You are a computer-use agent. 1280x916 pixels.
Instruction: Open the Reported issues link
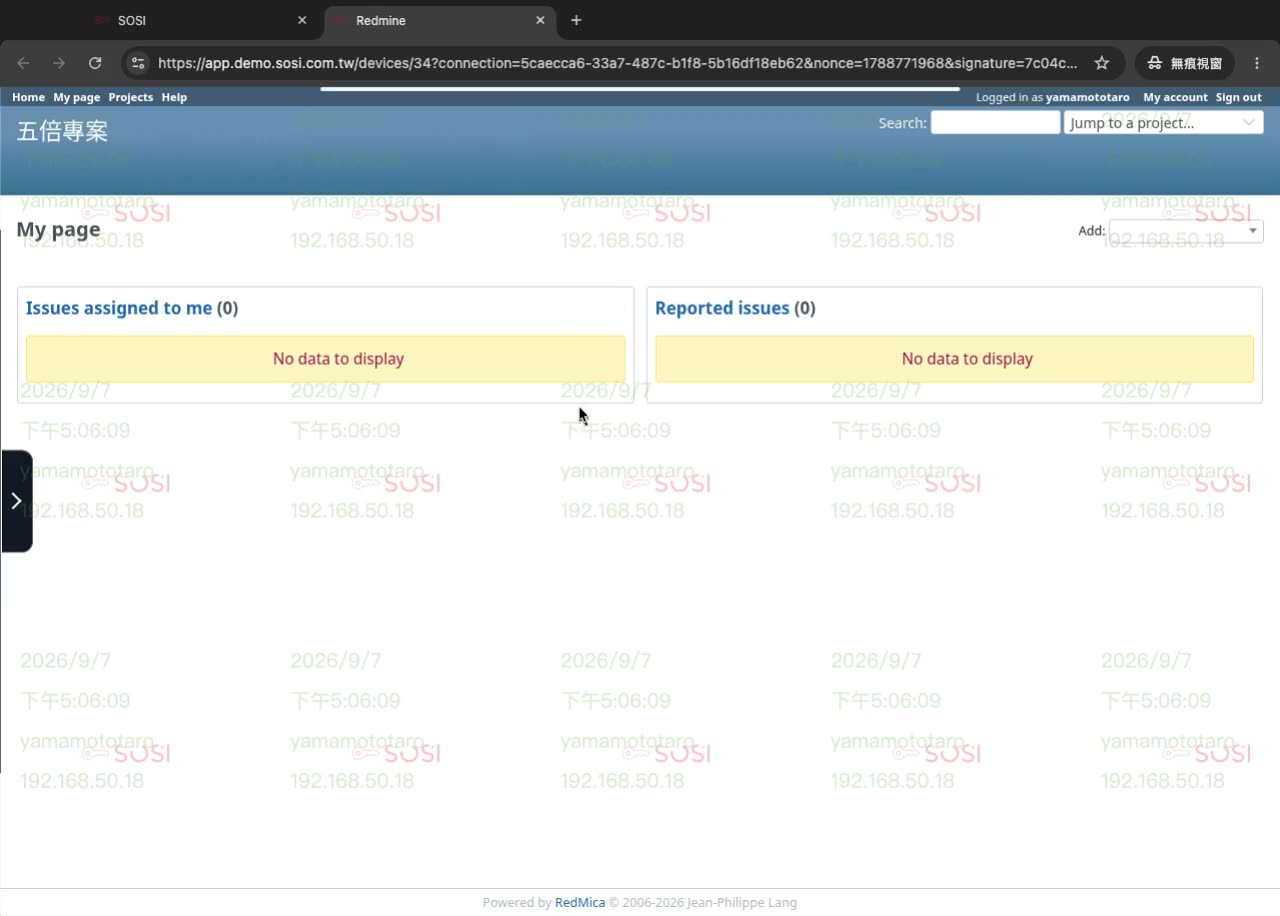coord(722,308)
